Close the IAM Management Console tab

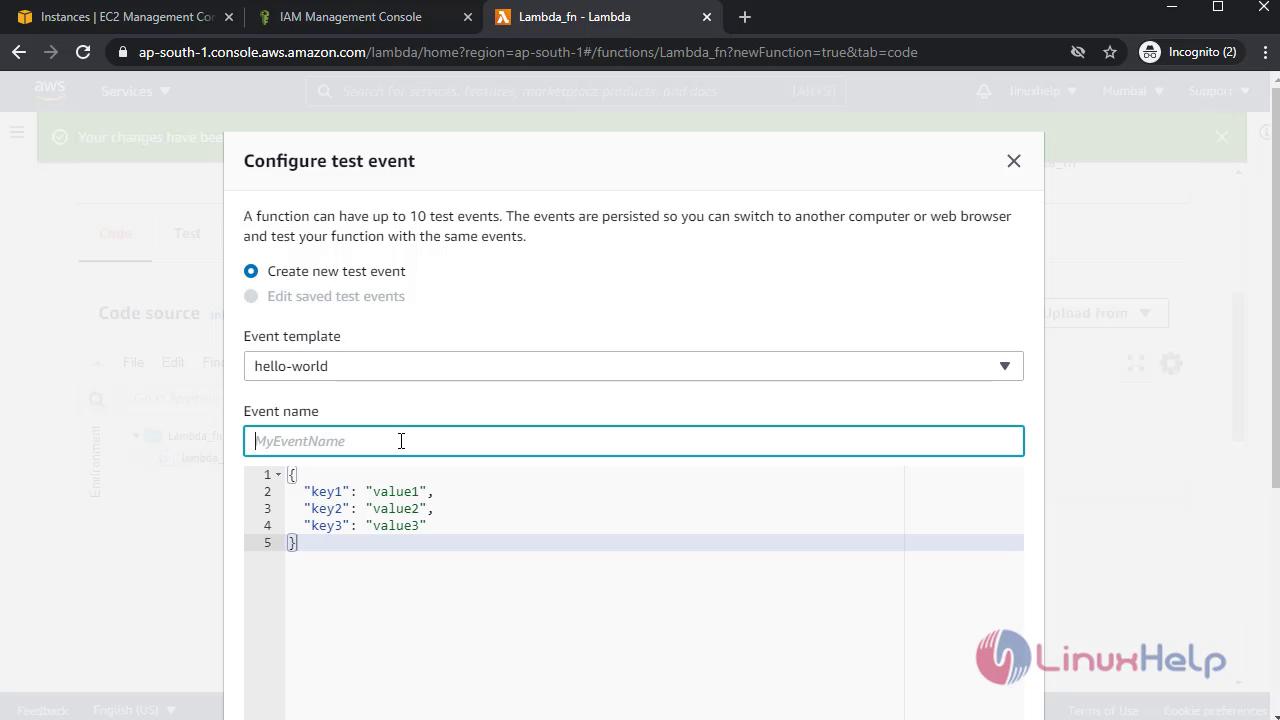click(468, 17)
